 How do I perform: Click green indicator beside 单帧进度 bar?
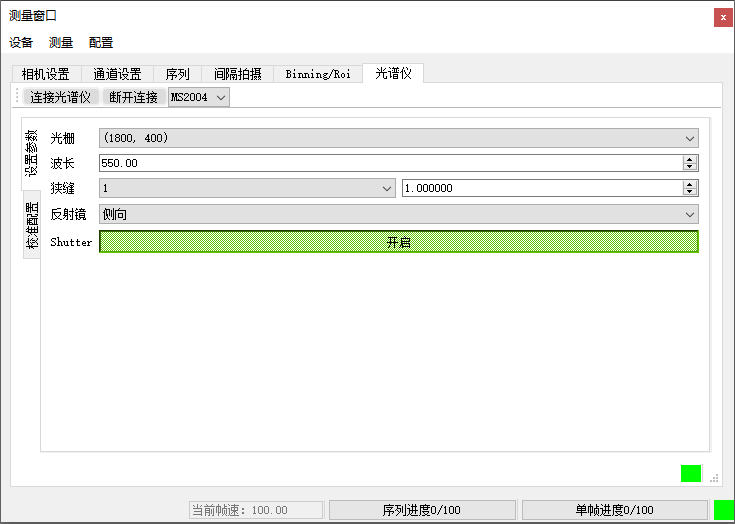point(723,510)
